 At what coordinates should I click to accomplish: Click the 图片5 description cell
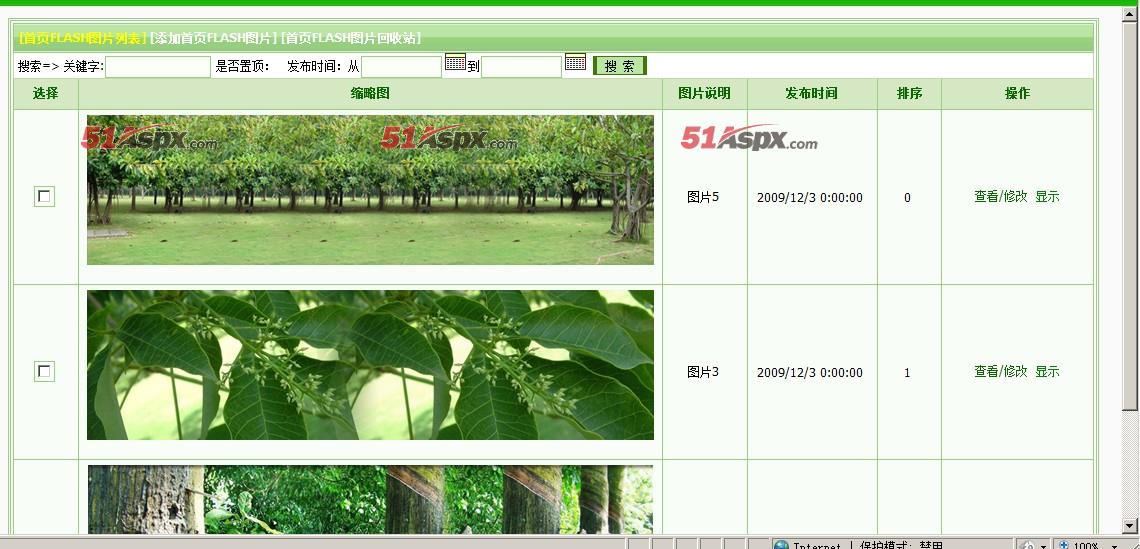(703, 197)
